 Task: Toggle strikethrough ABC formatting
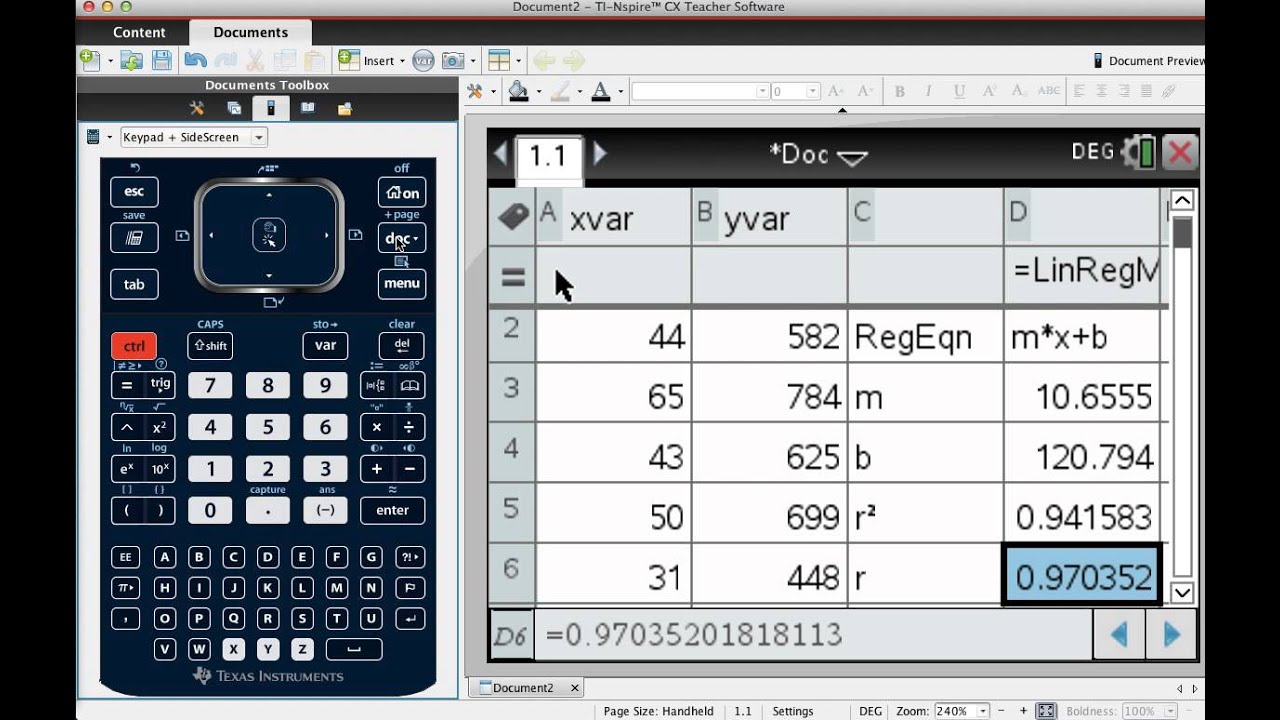1049,91
